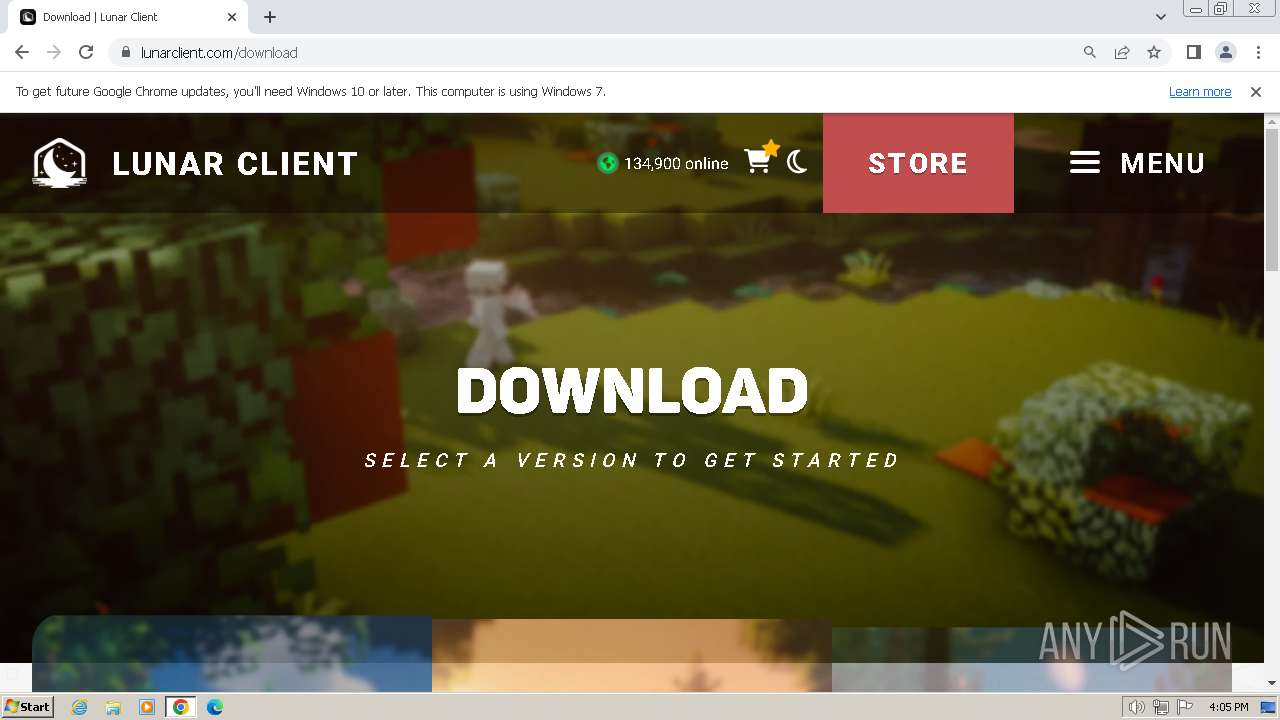This screenshot has width=1280, height=720.
Task: Click the padlock site info icon
Action: 126,52
